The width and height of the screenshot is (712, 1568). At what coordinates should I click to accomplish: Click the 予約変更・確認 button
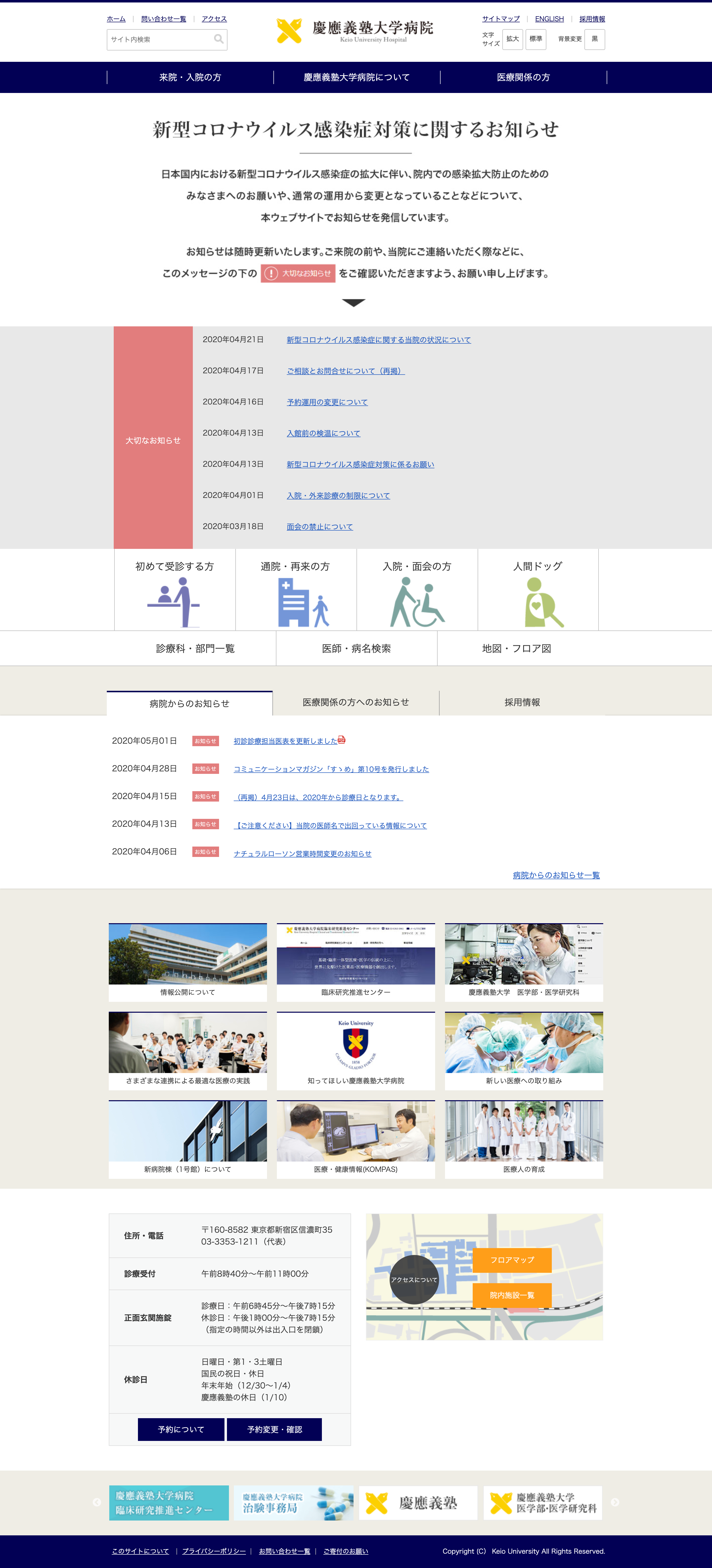coord(274,1429)
